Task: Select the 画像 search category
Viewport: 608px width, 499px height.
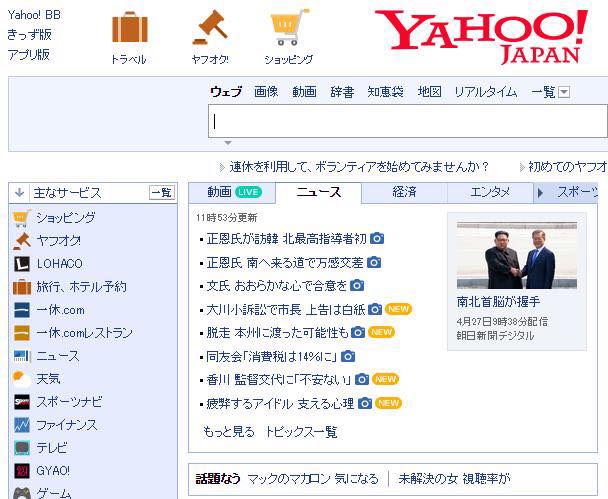Action: pos(266,92)
